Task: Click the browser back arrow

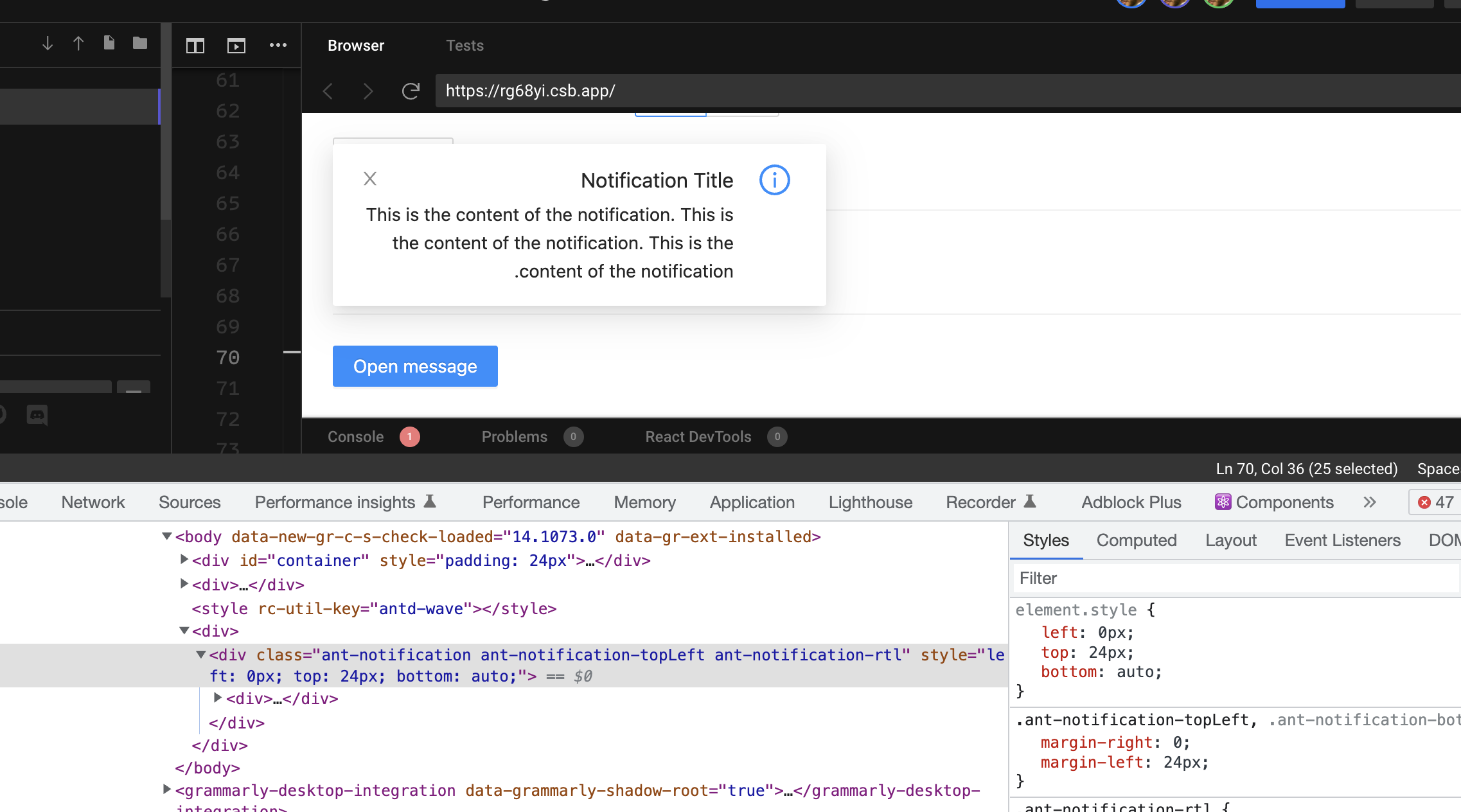Action: coord(328,91)
